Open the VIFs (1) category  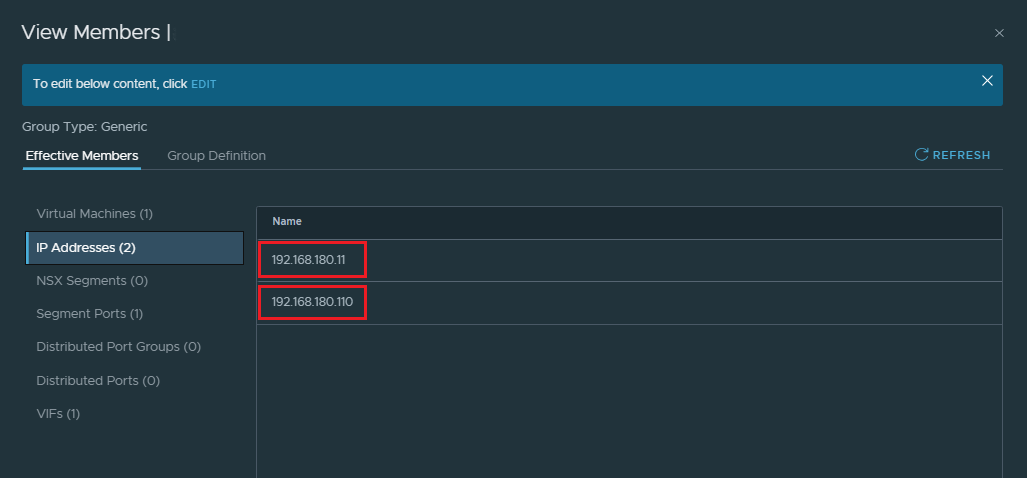click(x=58, y=414)
